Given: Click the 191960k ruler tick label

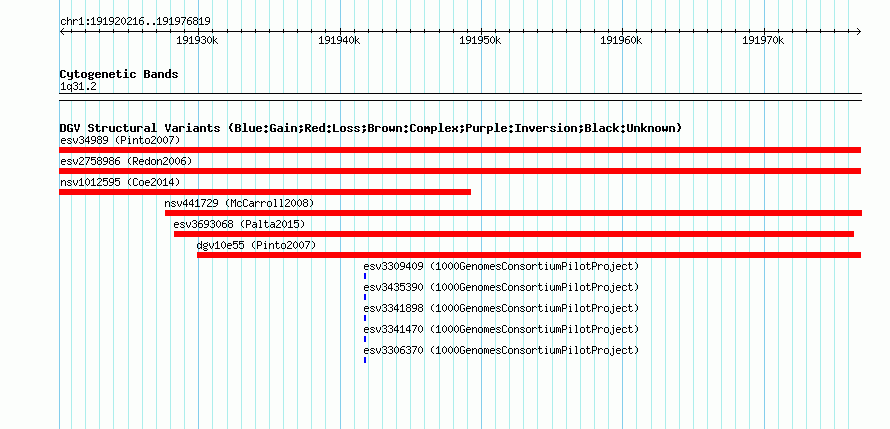Looking at the screenshot, I should point(621,40).
